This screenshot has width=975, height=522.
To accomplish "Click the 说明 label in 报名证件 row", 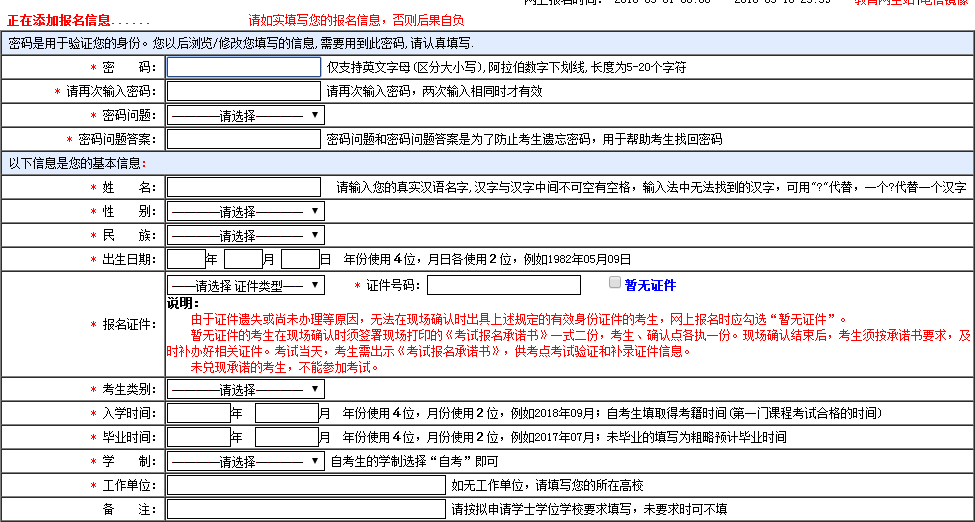I will pos(183,304).
